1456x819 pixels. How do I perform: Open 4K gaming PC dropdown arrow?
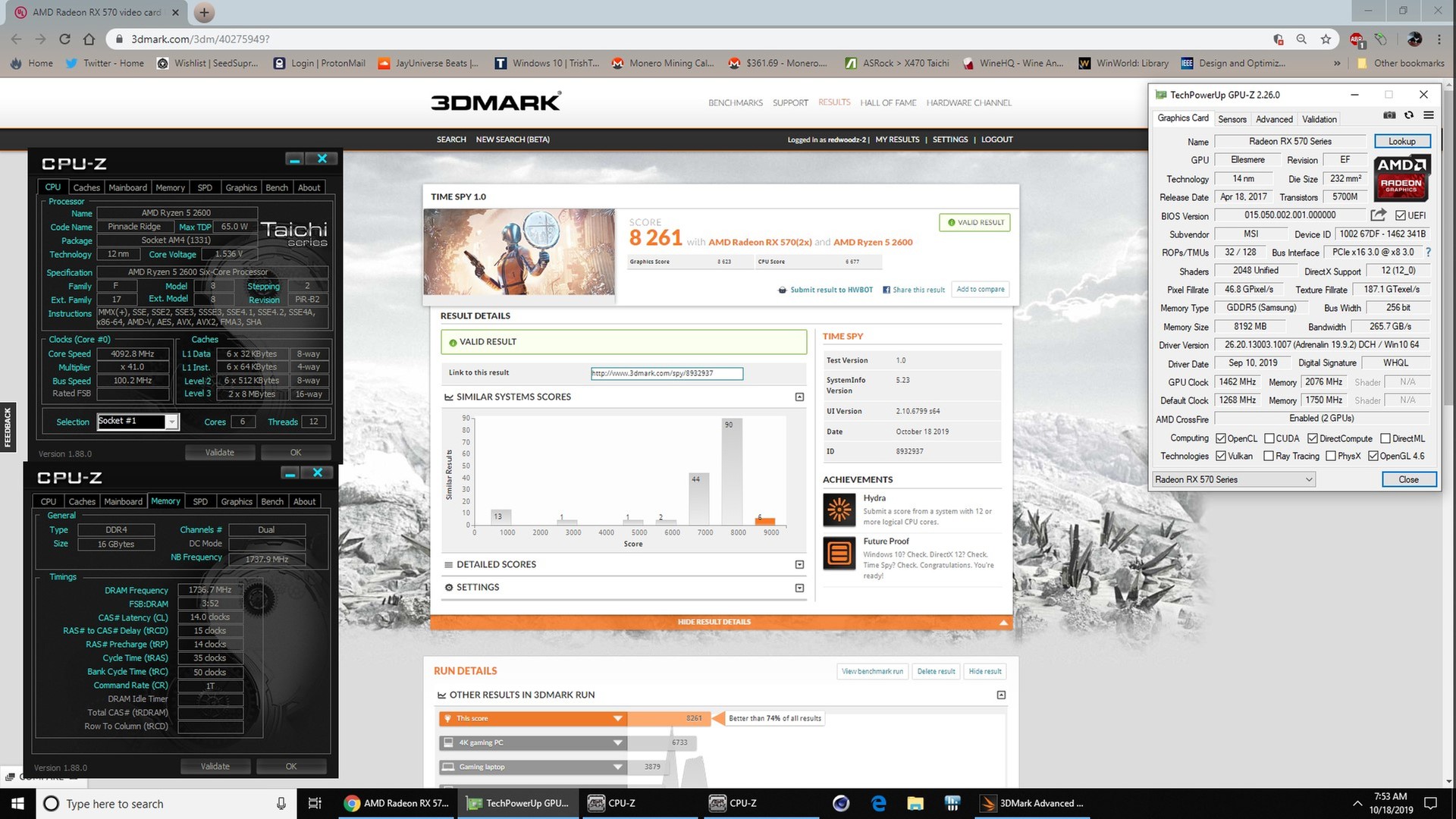coord(618,742)
